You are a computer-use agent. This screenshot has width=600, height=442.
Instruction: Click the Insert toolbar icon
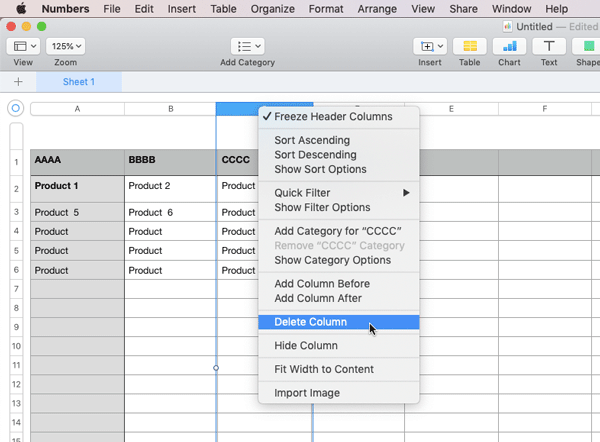click(430, 46)
